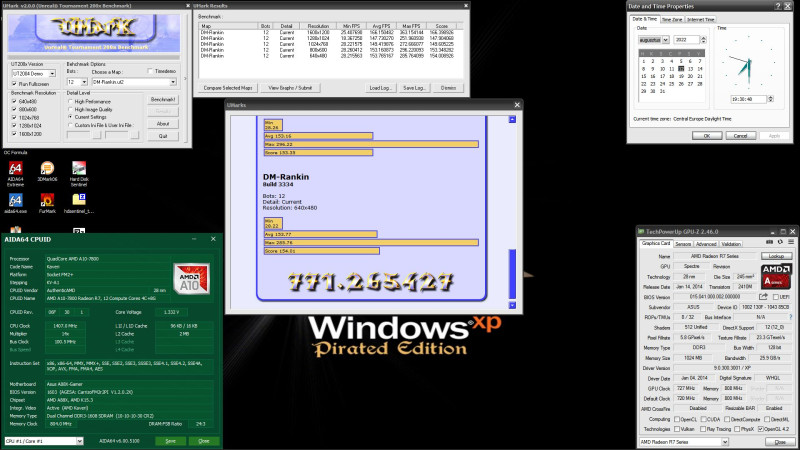This screenshot has height=450, width=800.
Task: Open Hard Disk Sentinel desktop icon
Action: 79,173
